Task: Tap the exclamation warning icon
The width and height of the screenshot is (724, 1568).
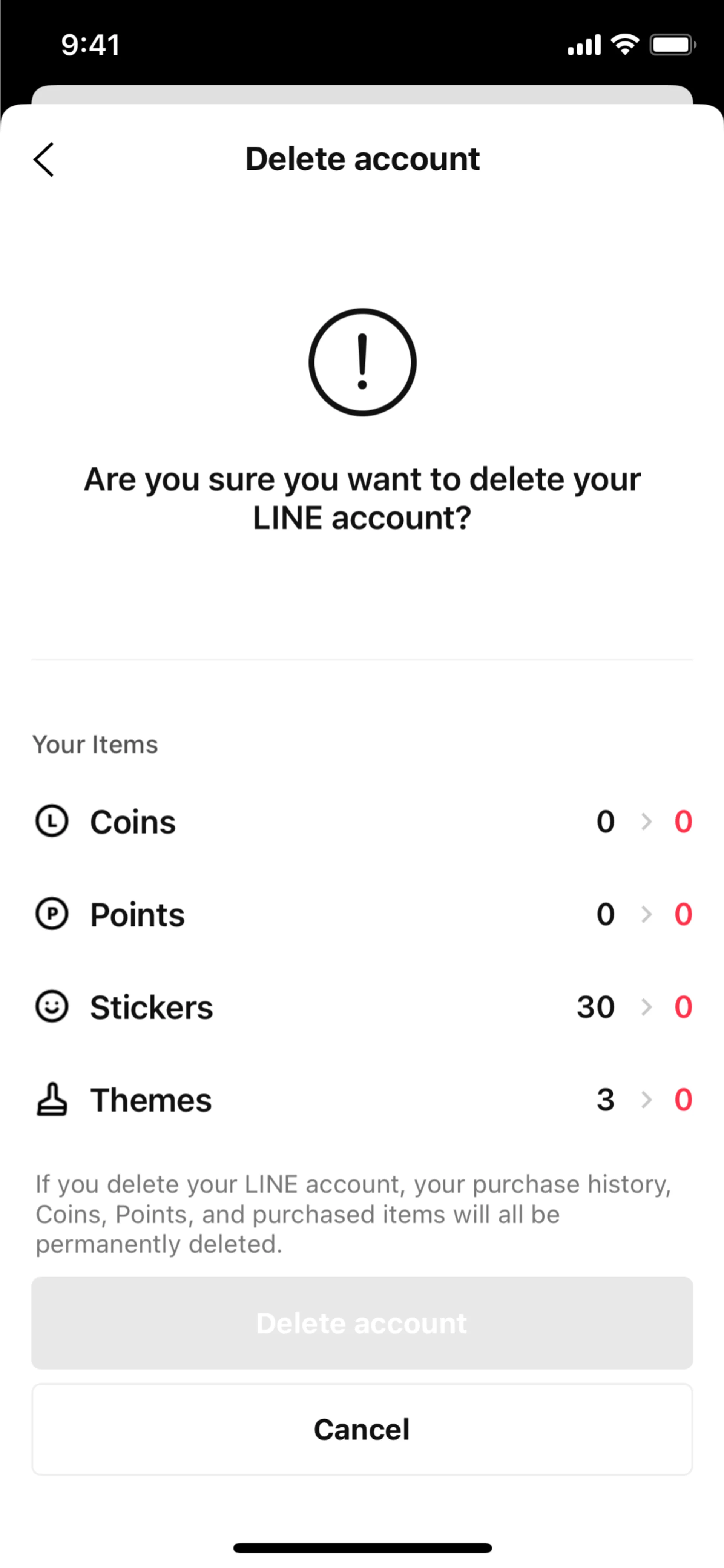Action: [362, 362]
